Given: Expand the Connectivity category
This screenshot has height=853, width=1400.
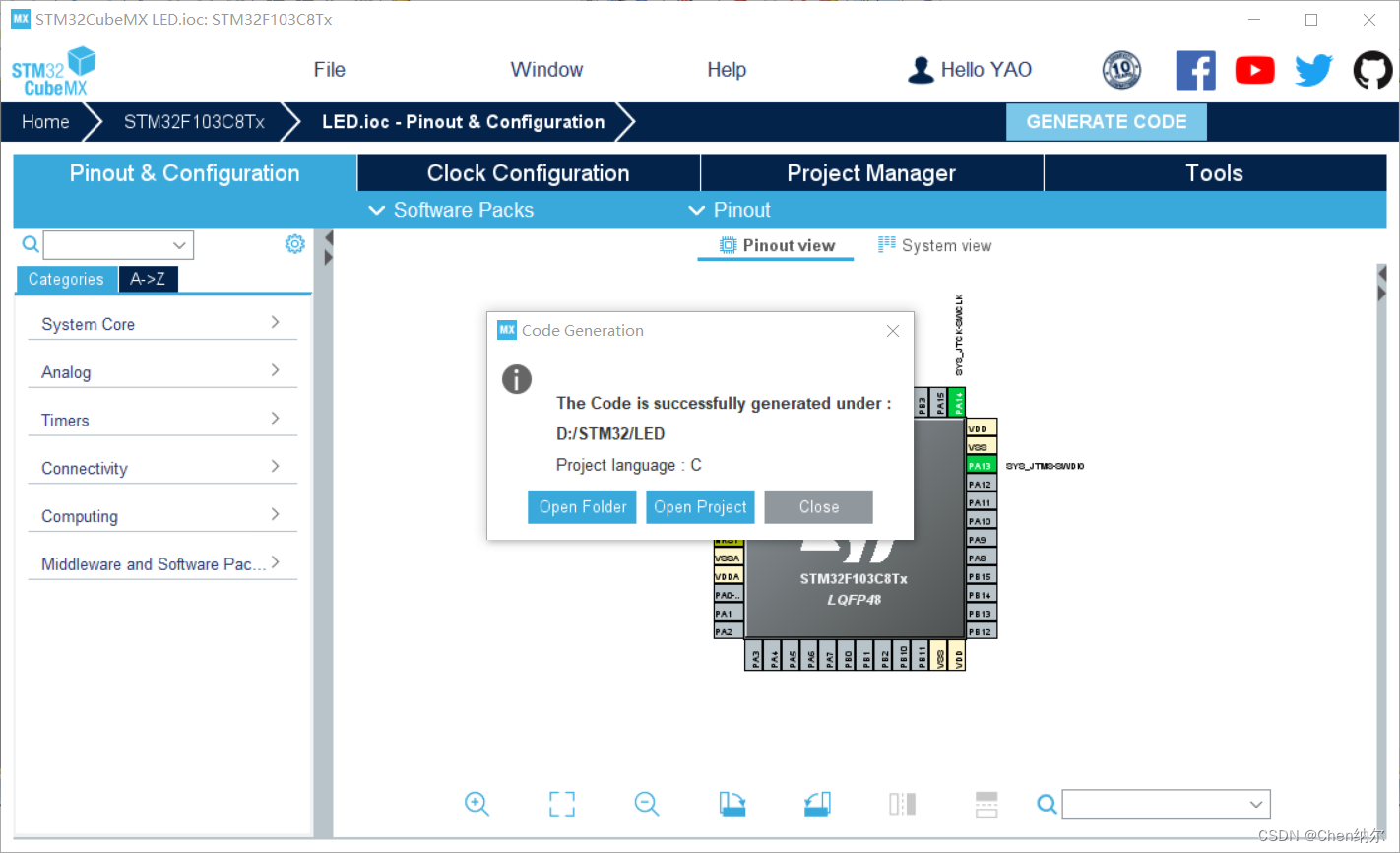Looking at the screenshot, I should (162, 469).
